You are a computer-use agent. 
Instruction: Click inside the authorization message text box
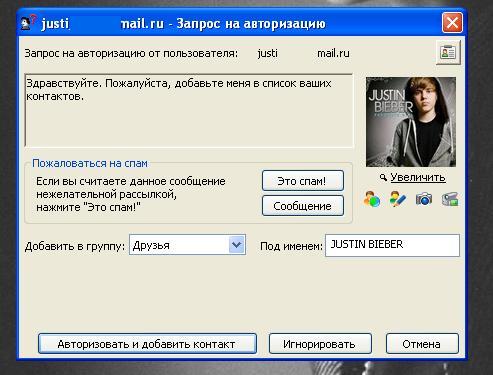[189, 111]
